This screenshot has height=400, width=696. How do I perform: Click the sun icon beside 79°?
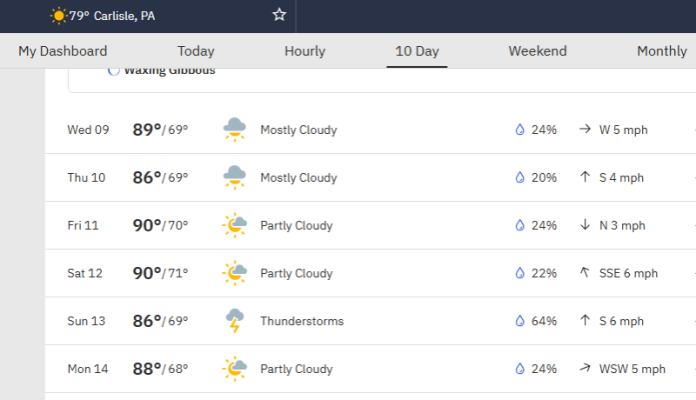(58, 16)
